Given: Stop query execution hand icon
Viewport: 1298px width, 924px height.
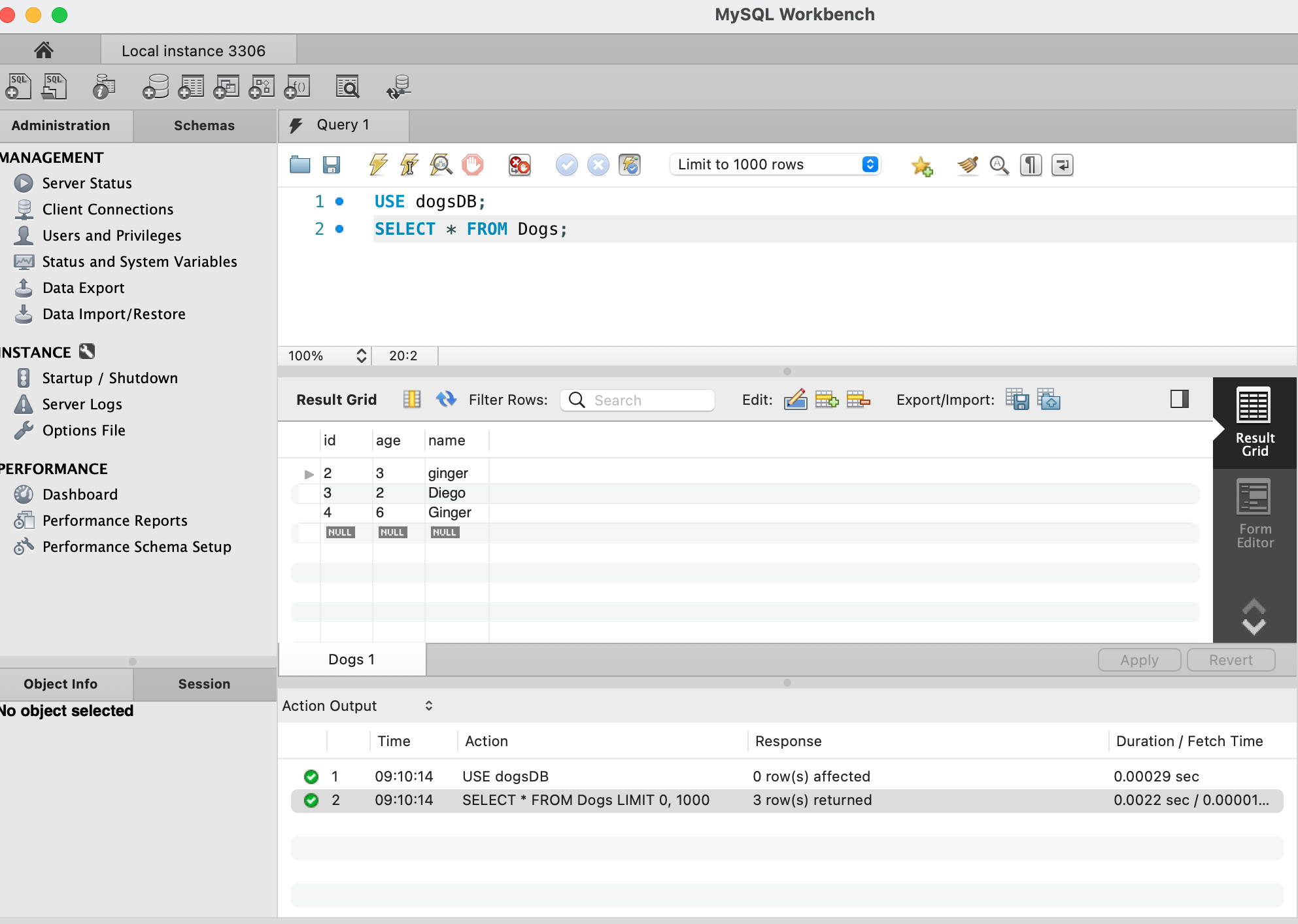Looking at the screenshot, I should click(x=473, y=165).
